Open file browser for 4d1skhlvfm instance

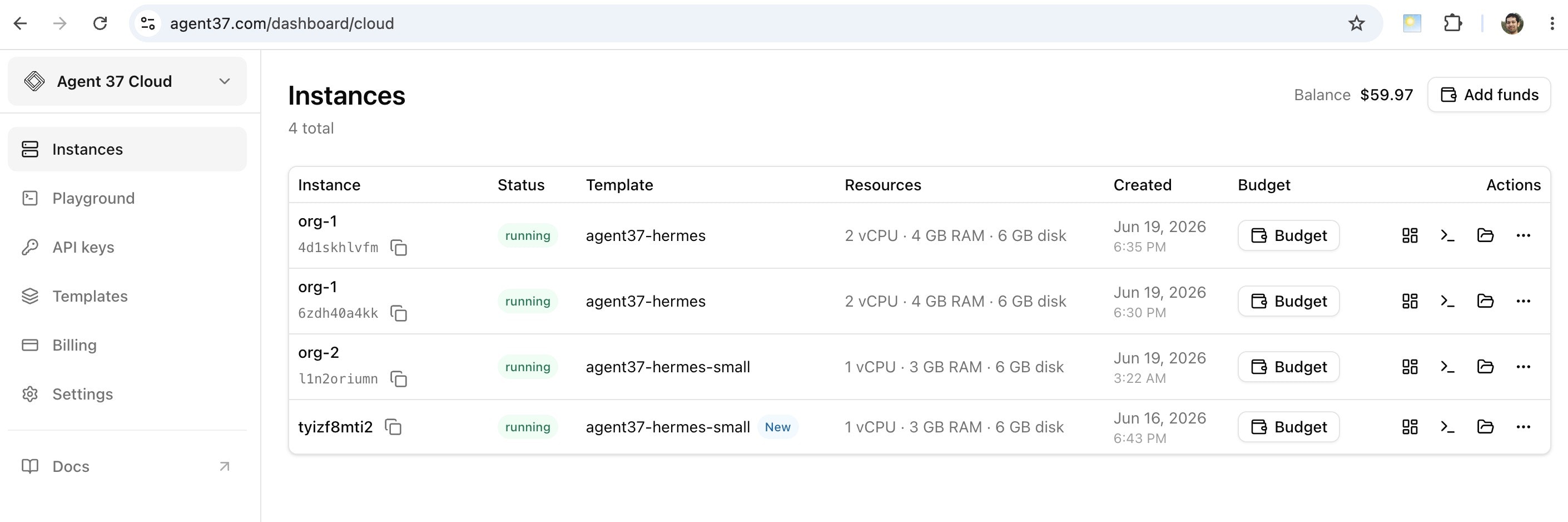[1485, 236]
